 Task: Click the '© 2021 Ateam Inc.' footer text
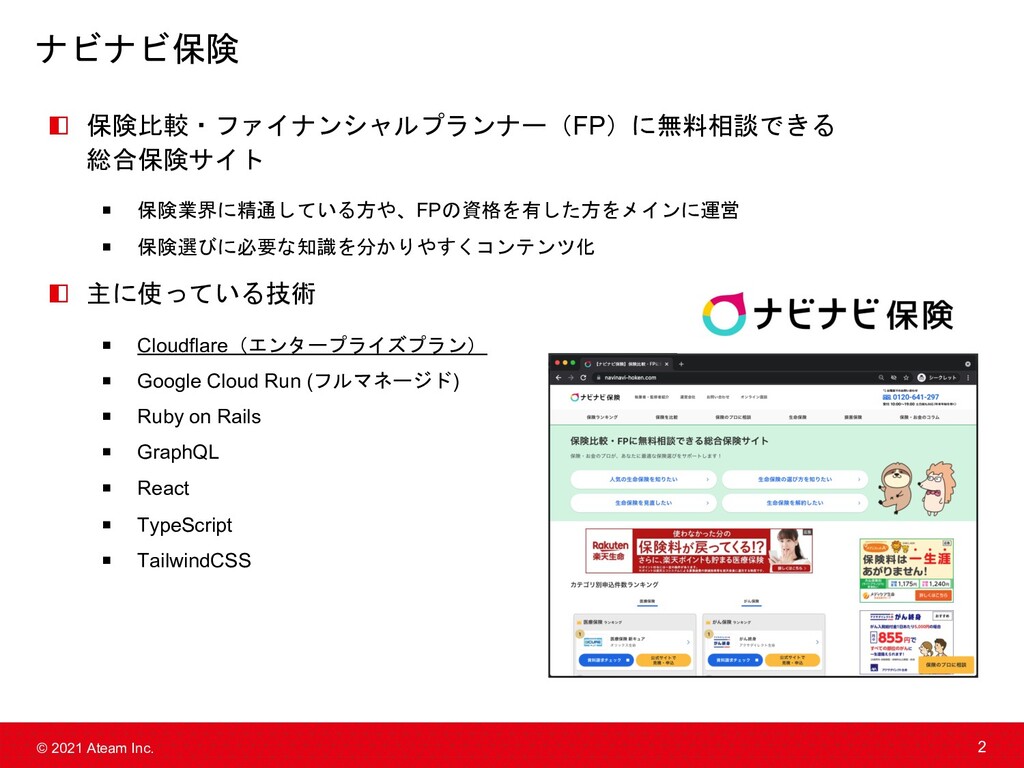[95, 748]
